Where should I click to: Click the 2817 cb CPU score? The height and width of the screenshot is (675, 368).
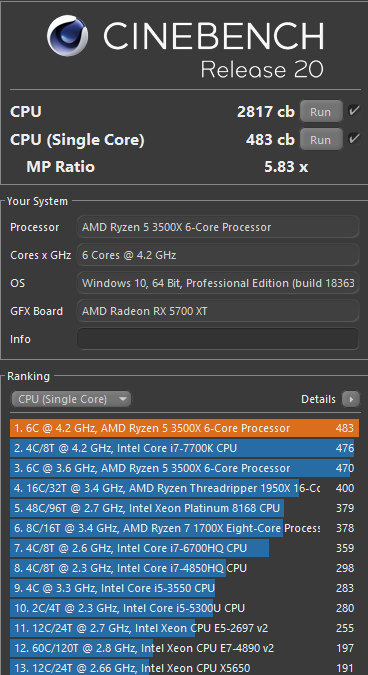pyautogui.click(x=266, y=112)
